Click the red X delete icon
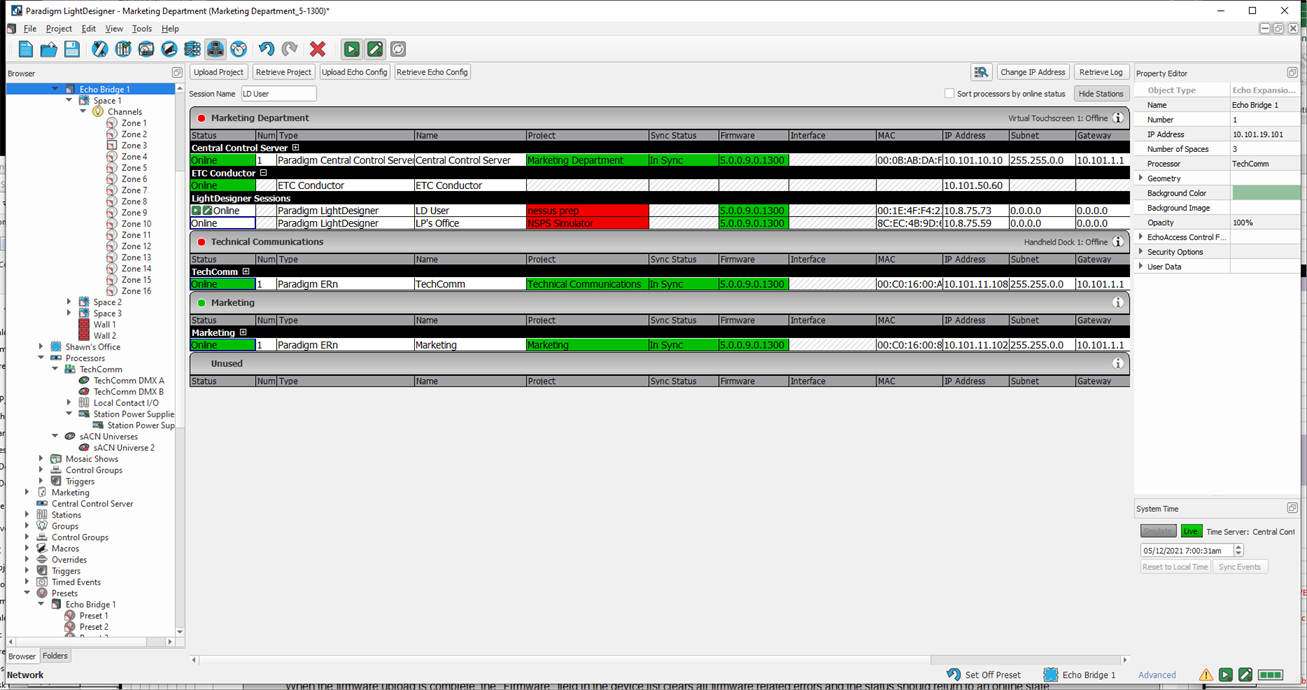This screenshot has height=690, width=1307. pyautogui.click(x=318, y=49)
